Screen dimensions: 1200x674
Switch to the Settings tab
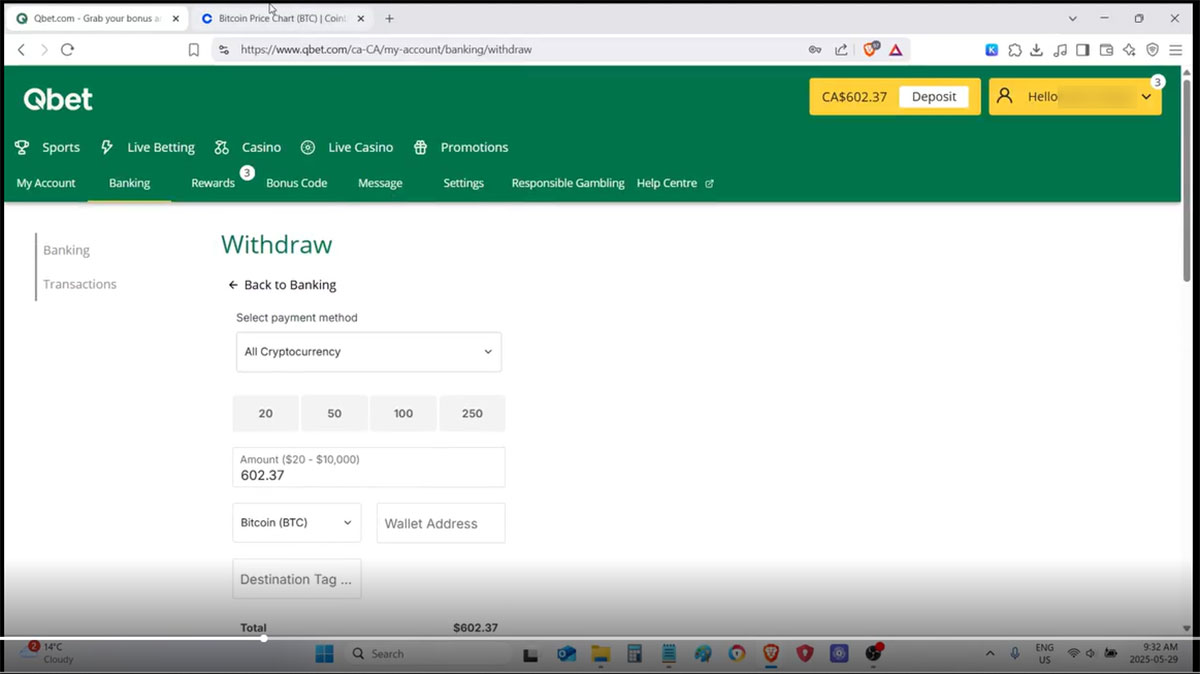pyautogui.click(x=464, y=183)
